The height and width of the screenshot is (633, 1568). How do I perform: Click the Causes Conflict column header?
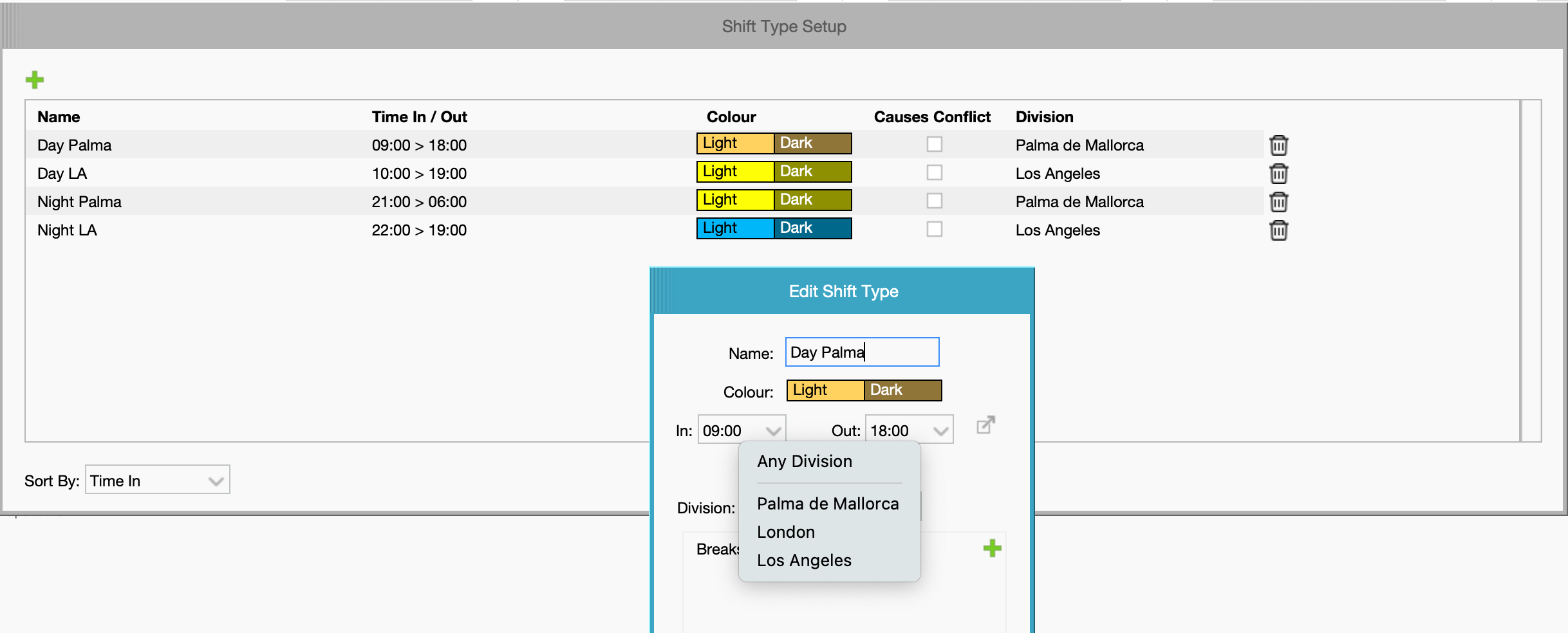pos(932,117)
